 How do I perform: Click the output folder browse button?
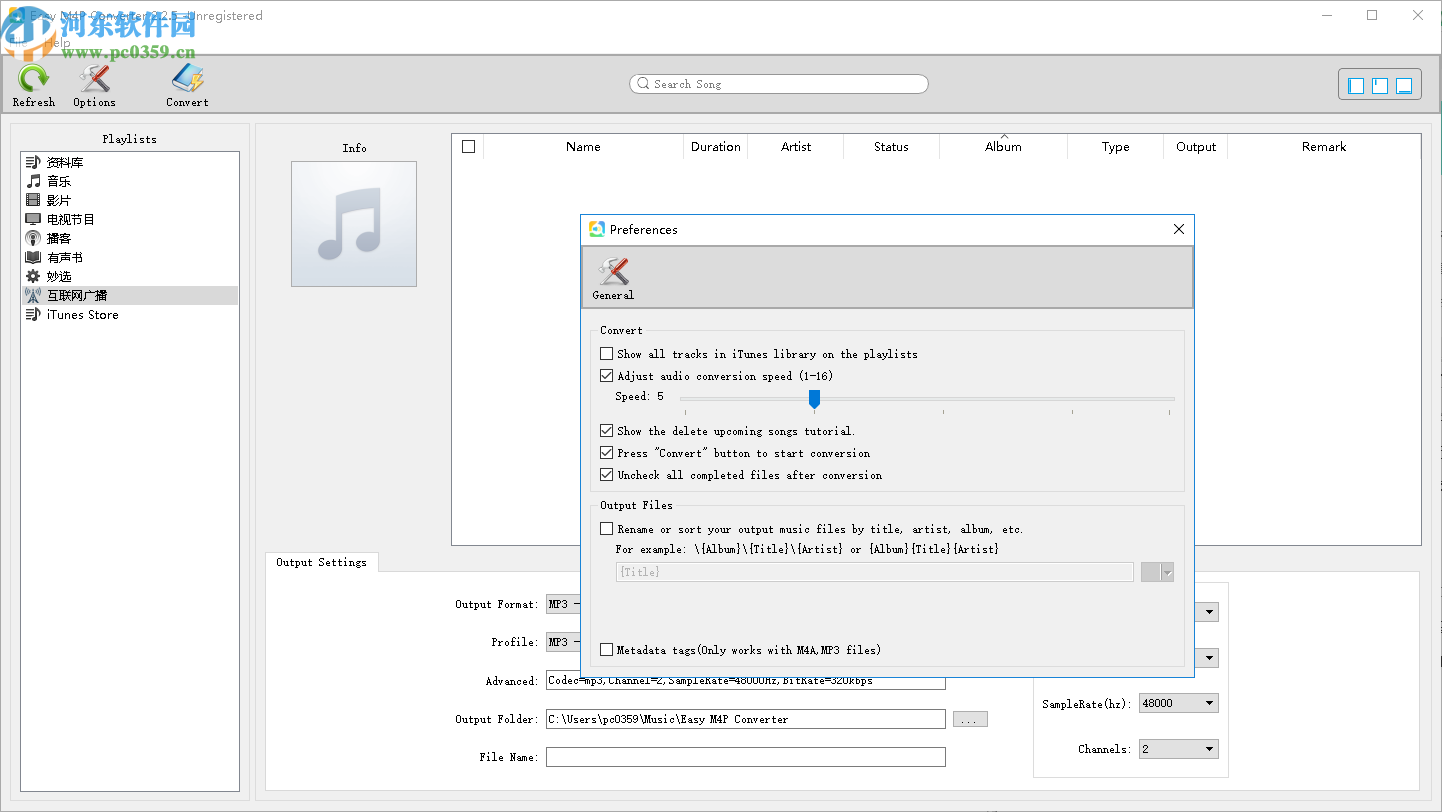pos(969,718)
